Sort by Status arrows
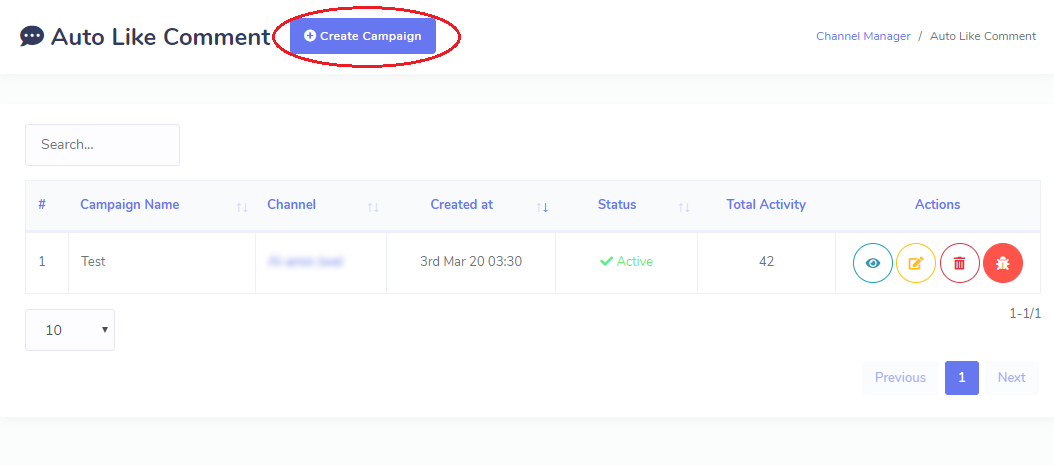This screenshot has height=465, width=1054. click(x=684, y=208)
